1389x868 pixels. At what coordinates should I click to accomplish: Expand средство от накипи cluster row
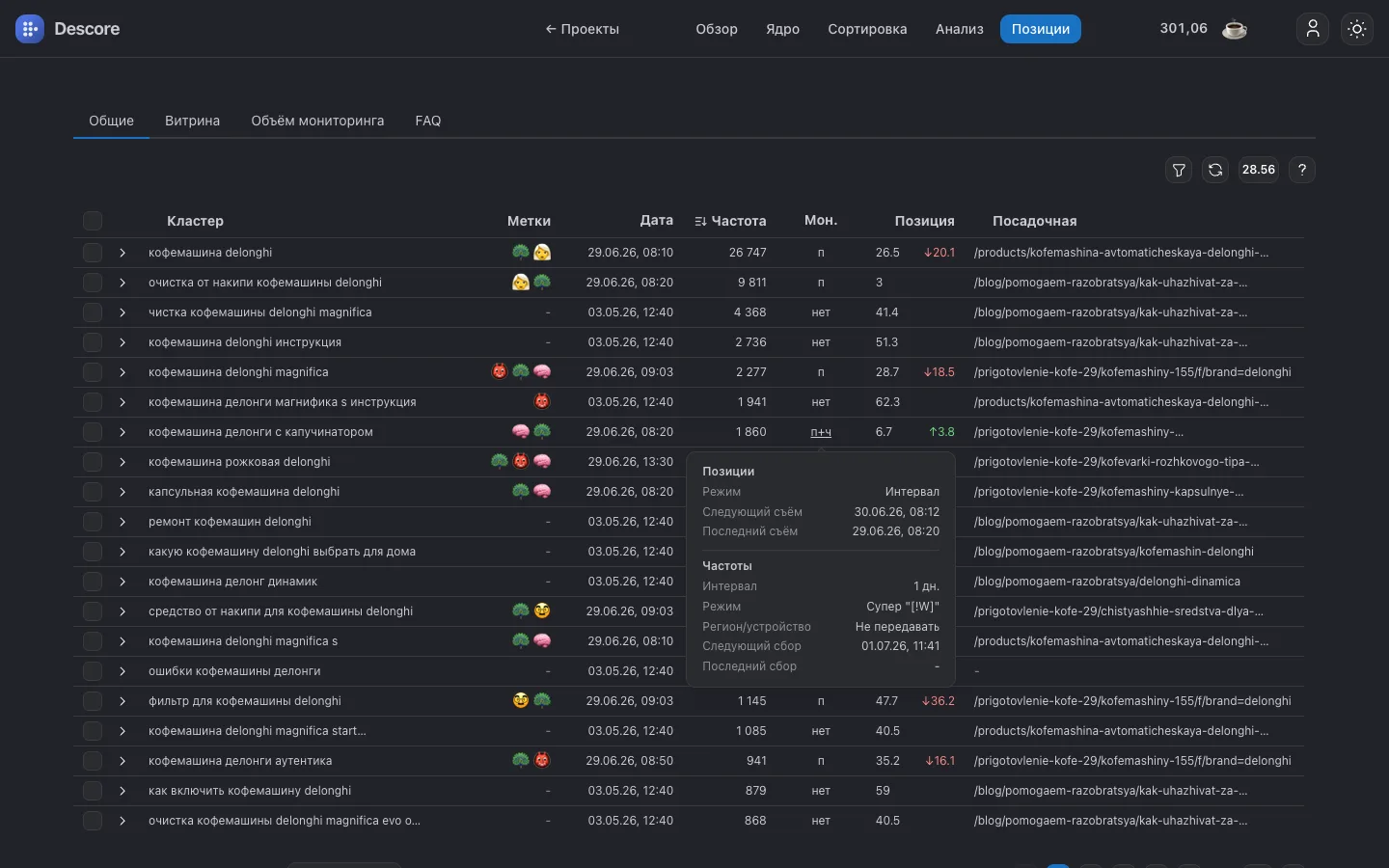[123, 611]
